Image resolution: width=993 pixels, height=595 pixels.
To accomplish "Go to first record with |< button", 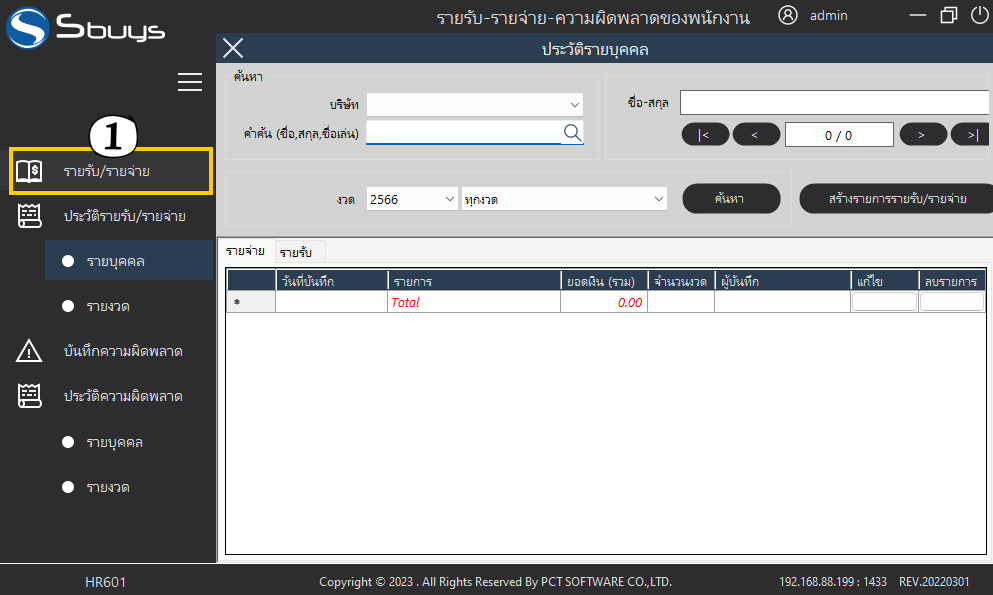I will coord(704,135).
